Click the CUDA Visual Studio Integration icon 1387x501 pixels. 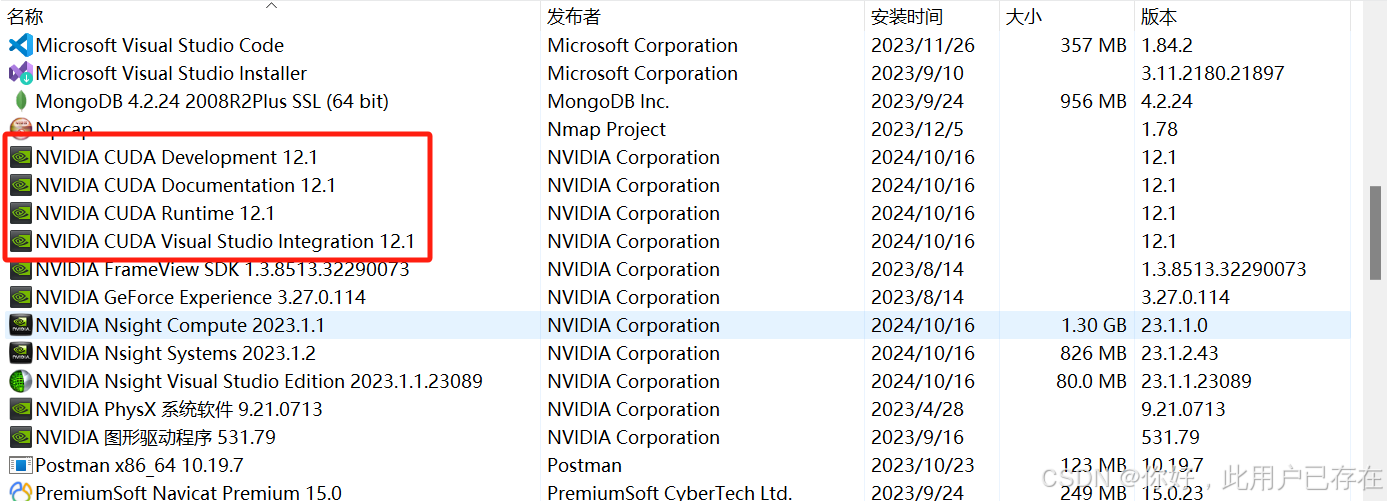coord(20,241)
